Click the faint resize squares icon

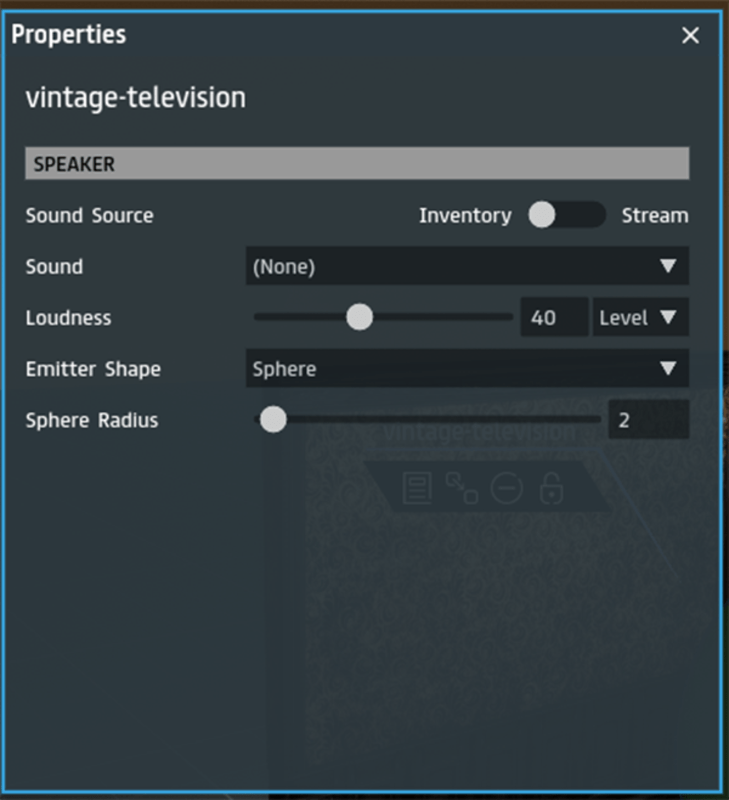(x=461, y=488)
